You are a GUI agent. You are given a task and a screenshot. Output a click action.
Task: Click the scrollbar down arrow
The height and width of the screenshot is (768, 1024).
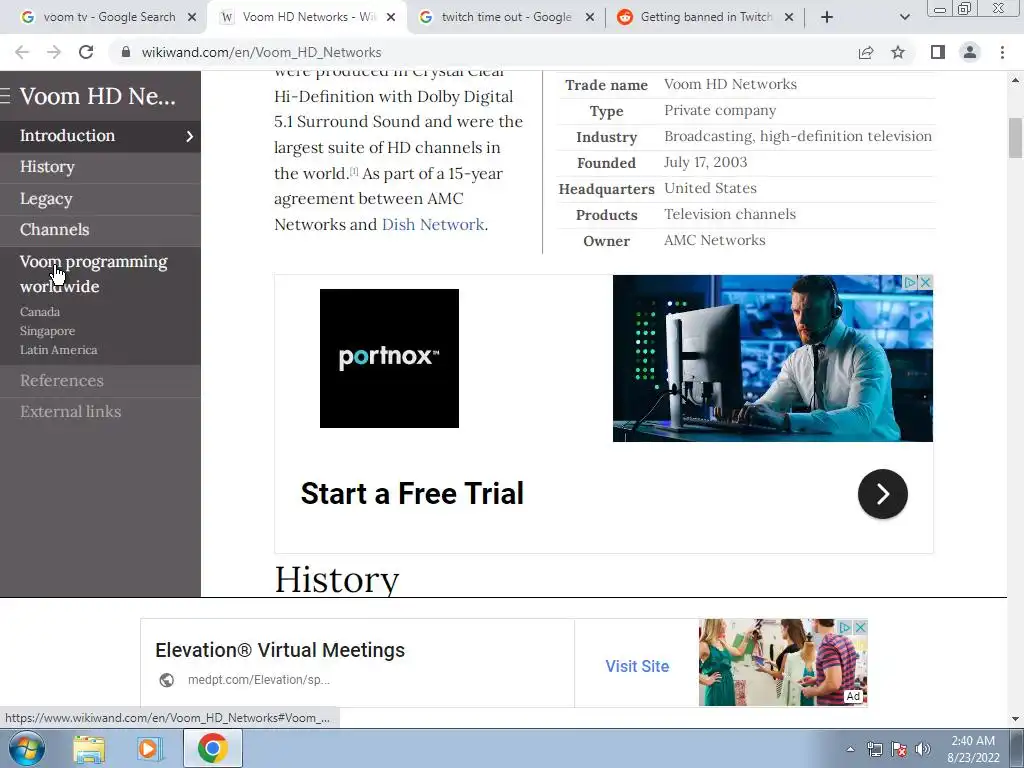tap(1016, 719)
